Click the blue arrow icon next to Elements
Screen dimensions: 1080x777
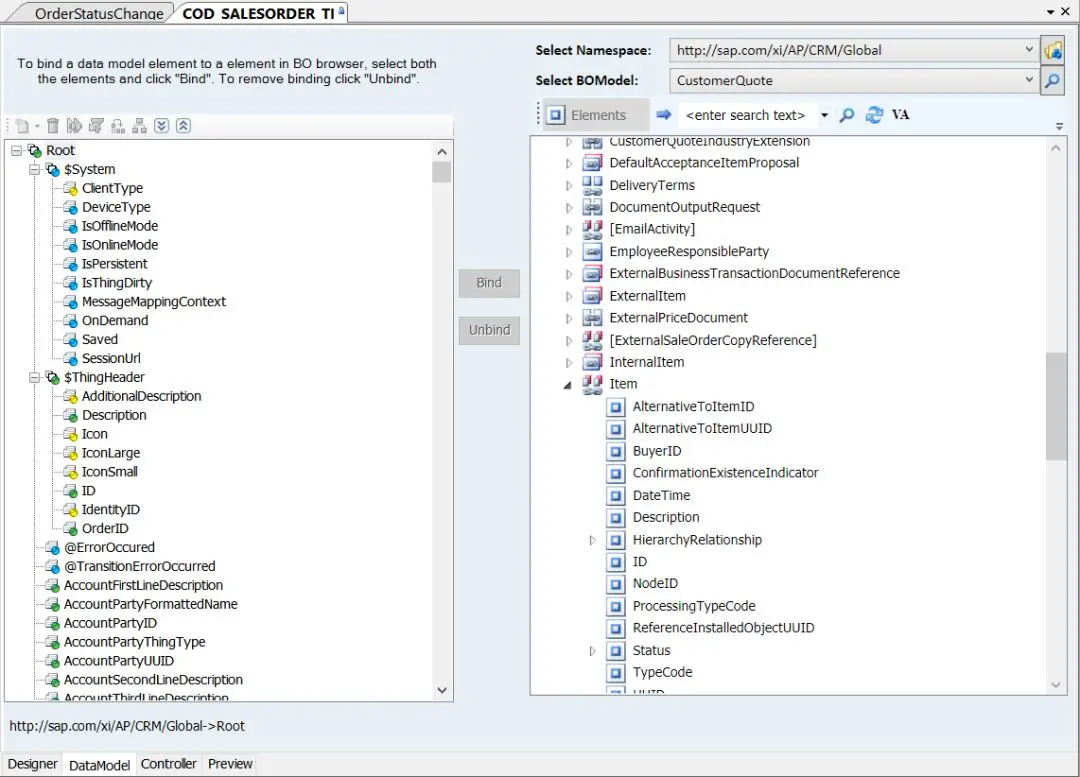[663, 114]
